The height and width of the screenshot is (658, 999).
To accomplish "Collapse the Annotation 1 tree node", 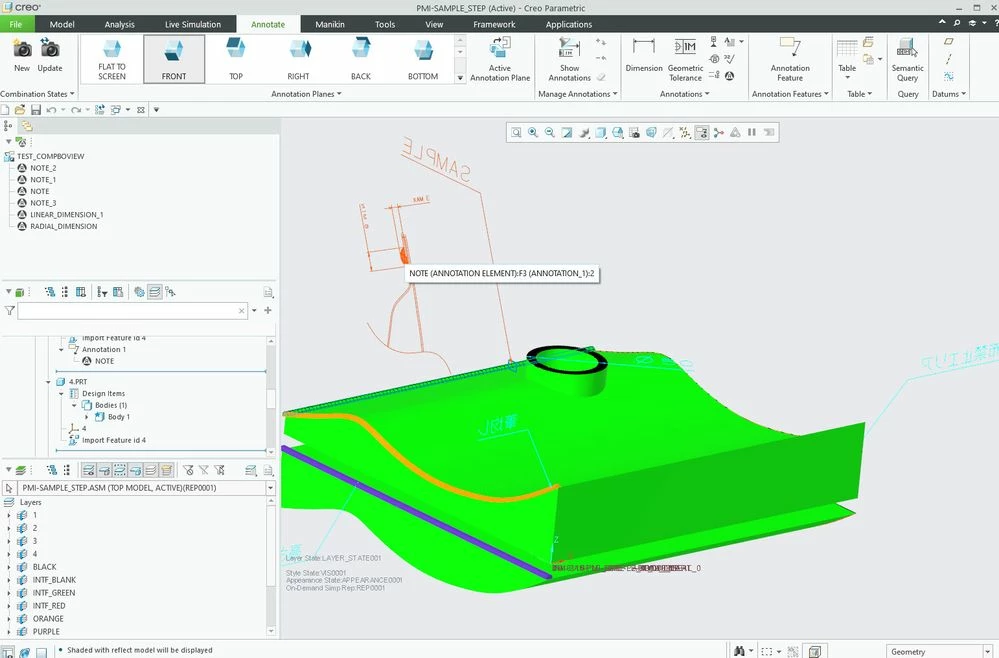I will tap(61, 349).
